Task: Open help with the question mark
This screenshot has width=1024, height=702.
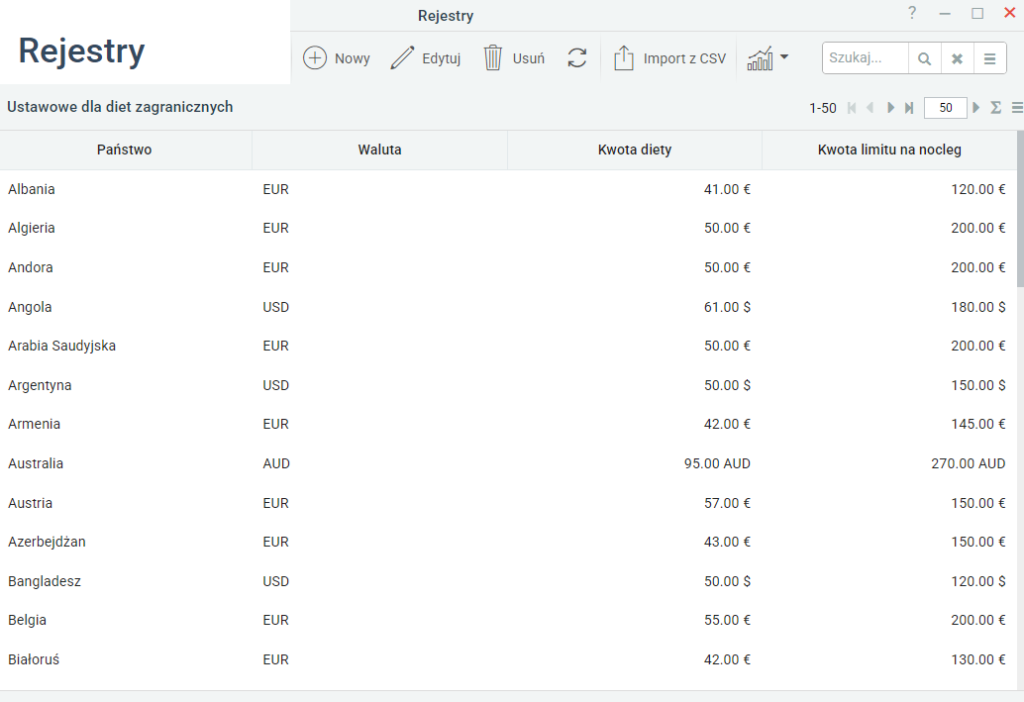Action: [x=912, y=13]
